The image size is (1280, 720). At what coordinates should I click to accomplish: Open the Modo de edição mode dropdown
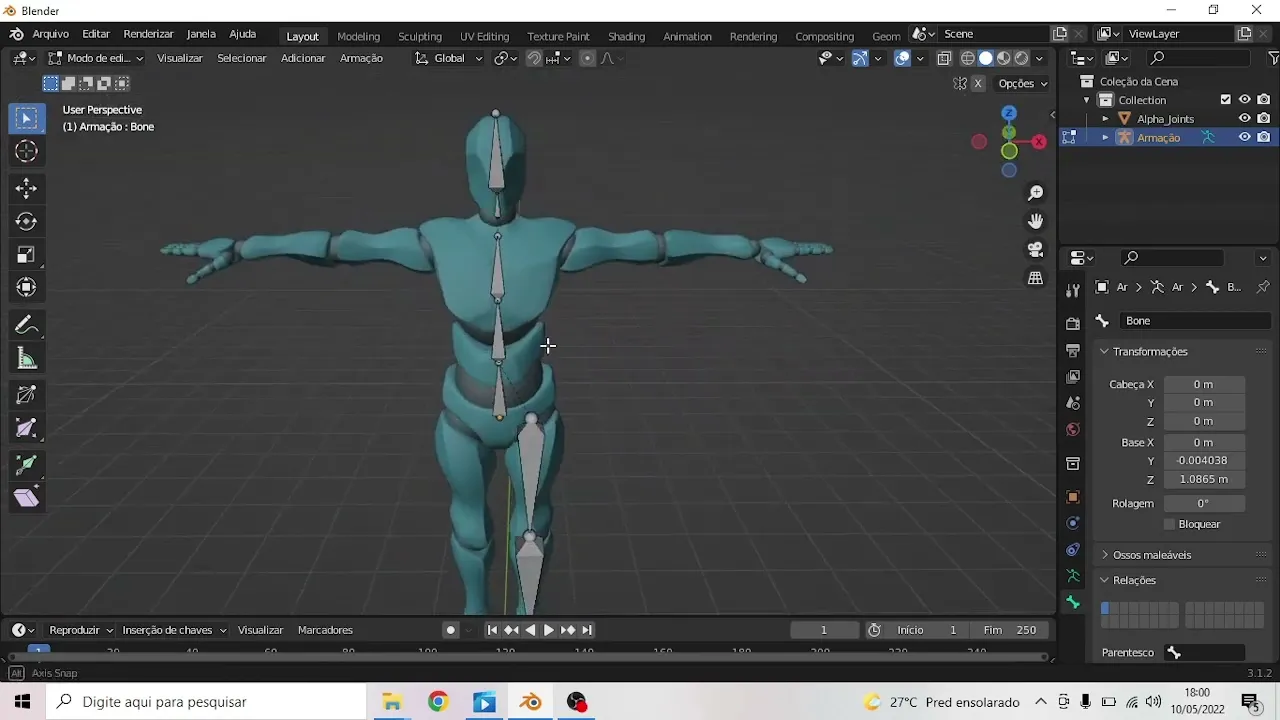pyautogui.click(x=95, y=58)
